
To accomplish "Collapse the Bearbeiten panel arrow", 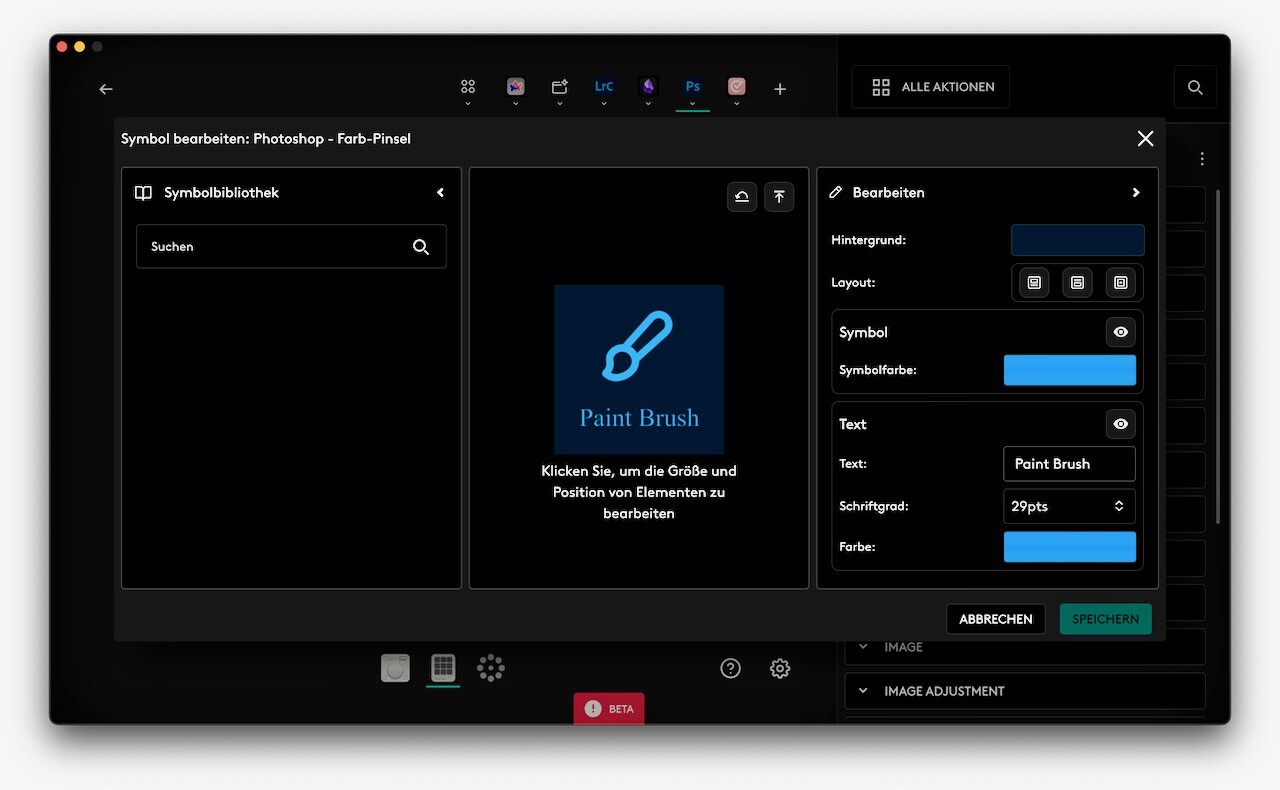I will [x=1135, y=193].
